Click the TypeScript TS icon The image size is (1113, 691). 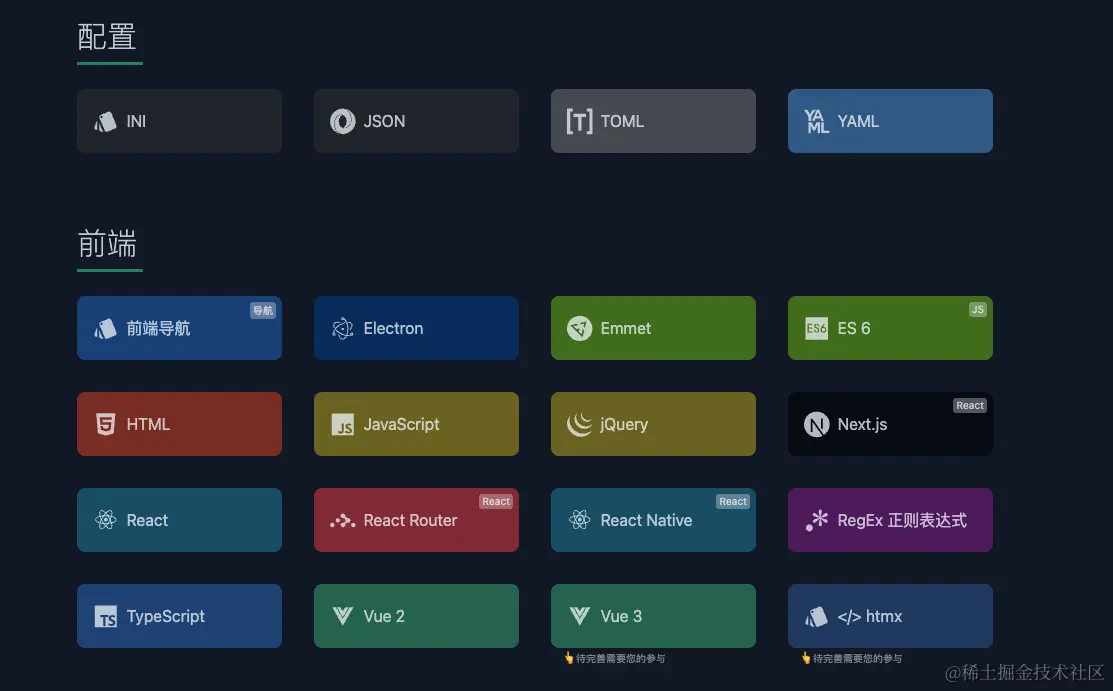click(x=106, y=616)
